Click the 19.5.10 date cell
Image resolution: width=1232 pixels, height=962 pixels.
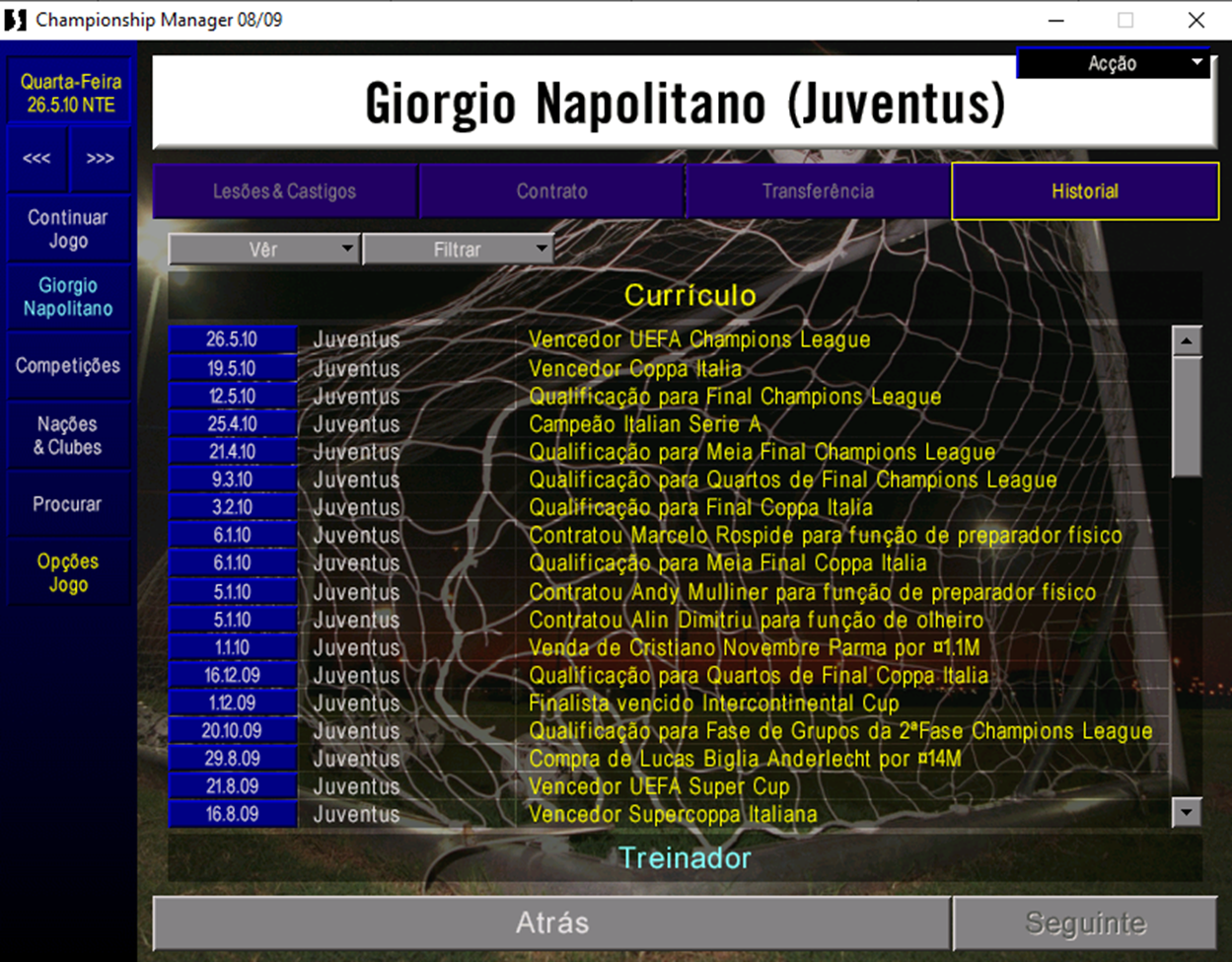232,368
